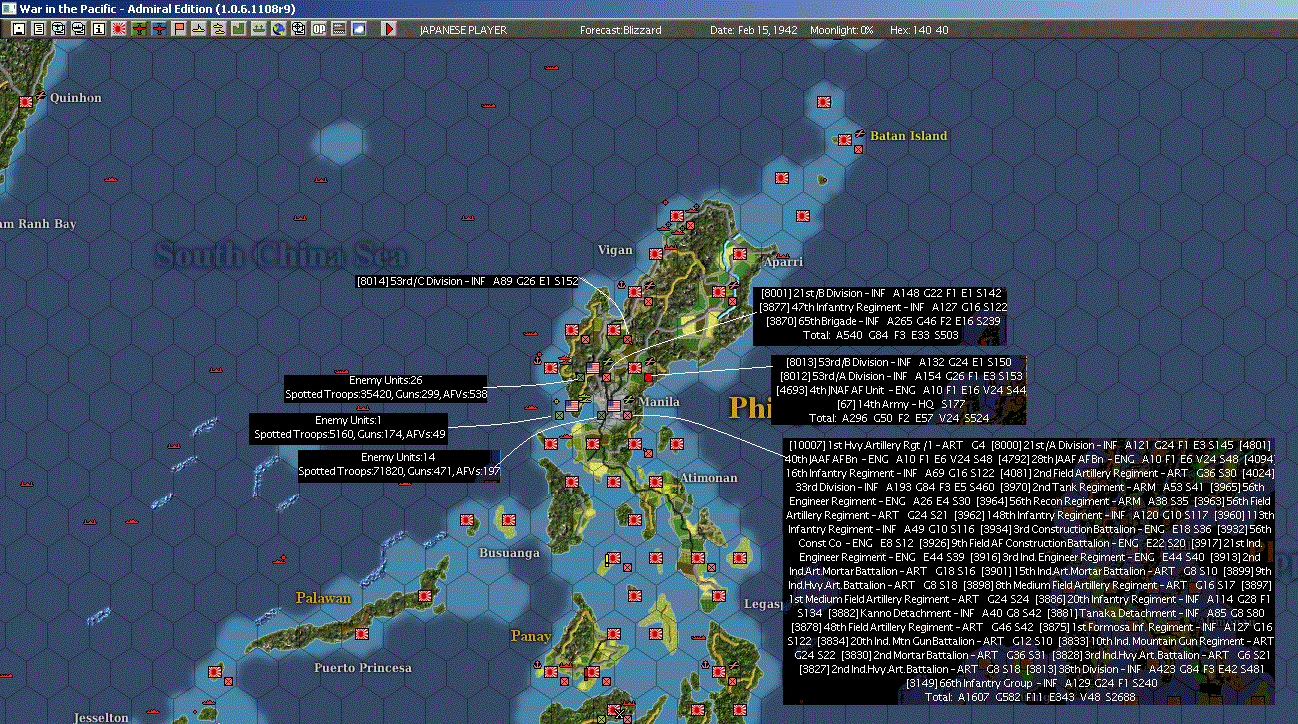Select the Japanese flag base beside Aparri

[741, 253]
